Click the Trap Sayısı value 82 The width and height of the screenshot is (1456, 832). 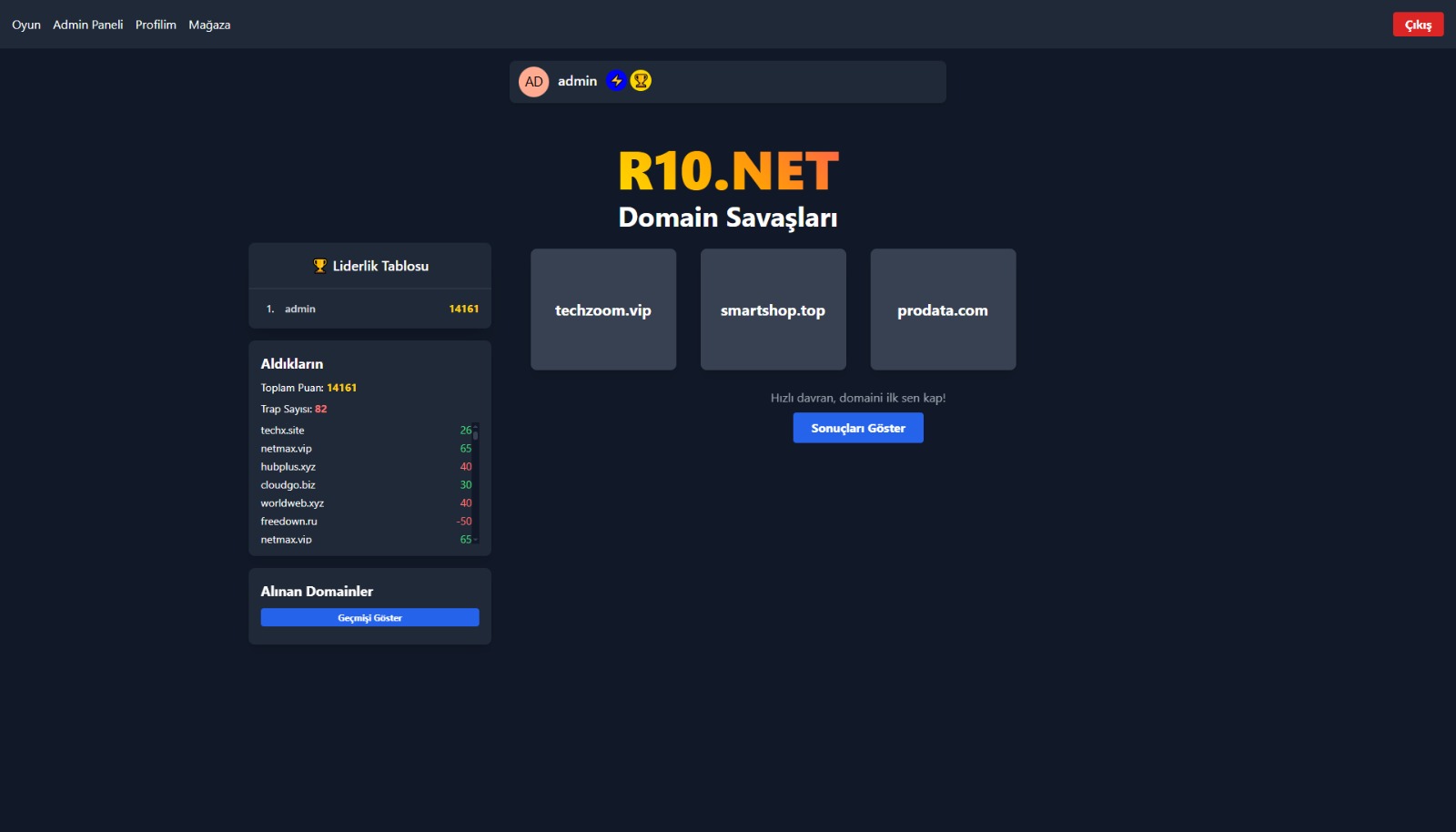point(320,409)
